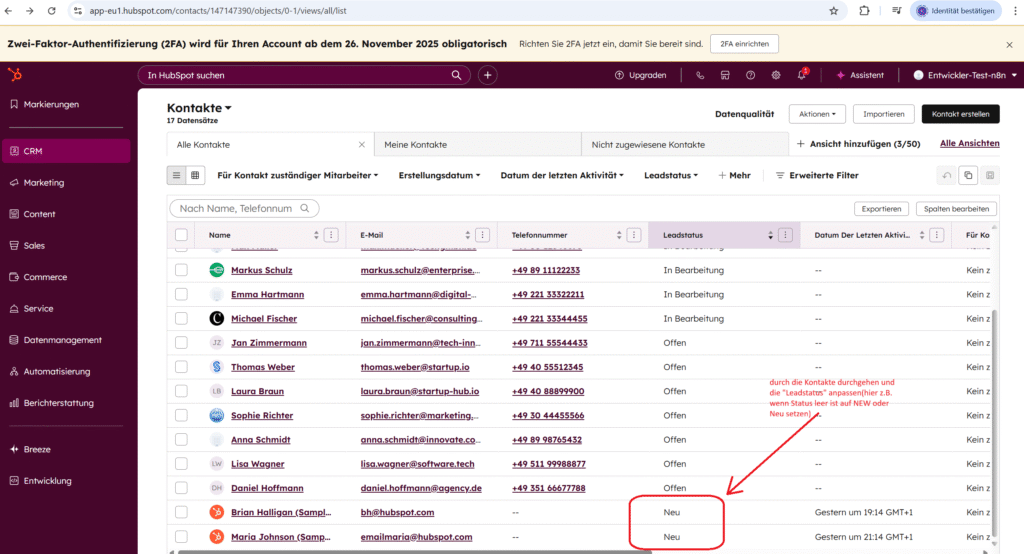1024x554 pixels.
Task: Open the notifications bell
Action: (x=802, y=75)
